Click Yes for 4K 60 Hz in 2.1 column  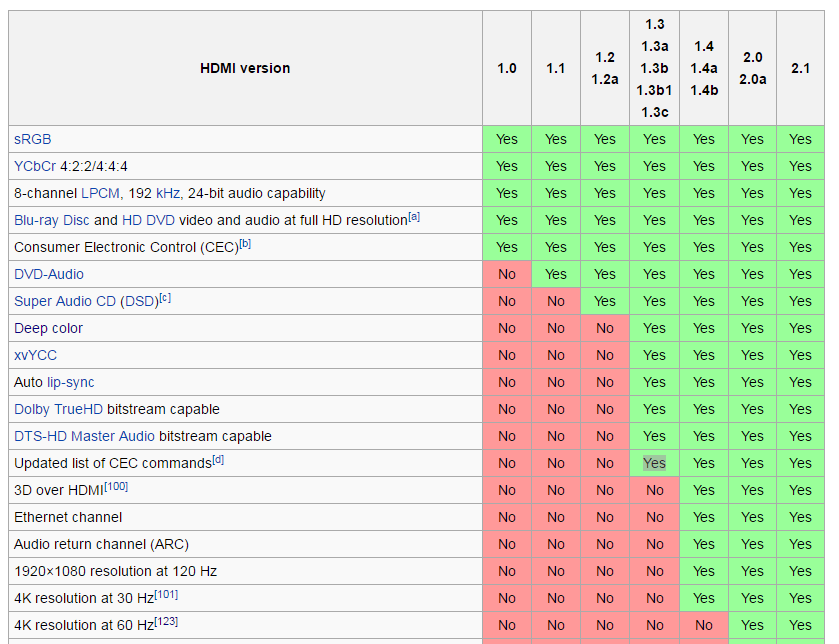pyautogui.click(x=800, y=625)
